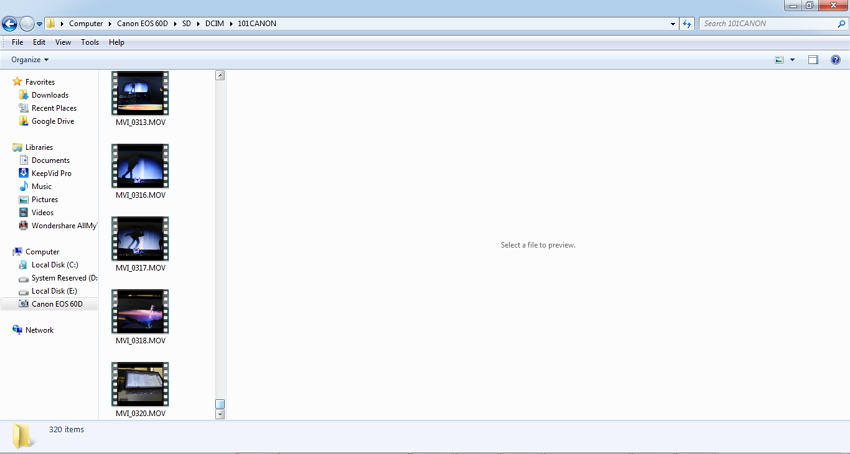
Task: Refresh the 101CANON folder view
Action: click(687, 24)
